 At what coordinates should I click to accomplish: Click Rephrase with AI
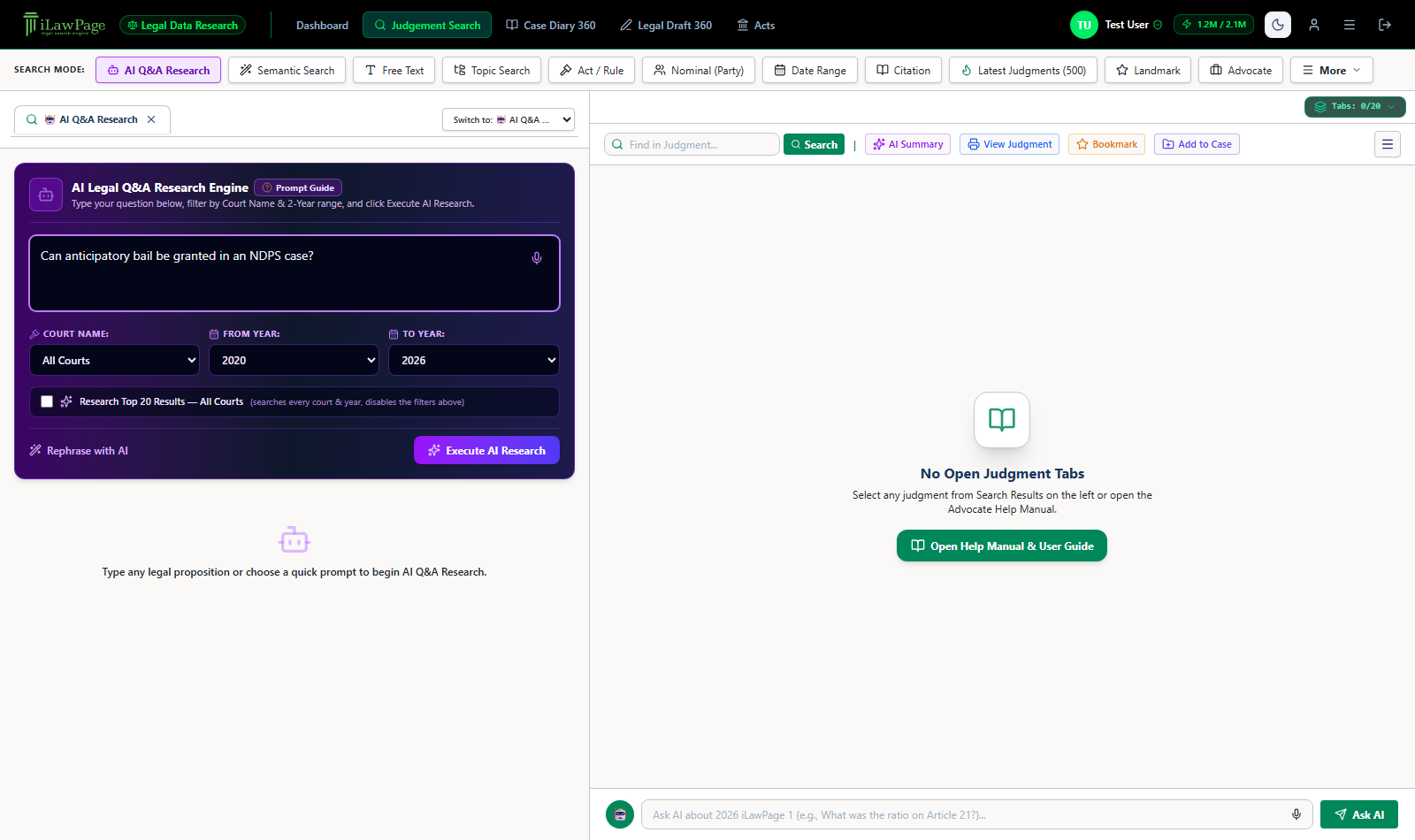click(79, 450)
